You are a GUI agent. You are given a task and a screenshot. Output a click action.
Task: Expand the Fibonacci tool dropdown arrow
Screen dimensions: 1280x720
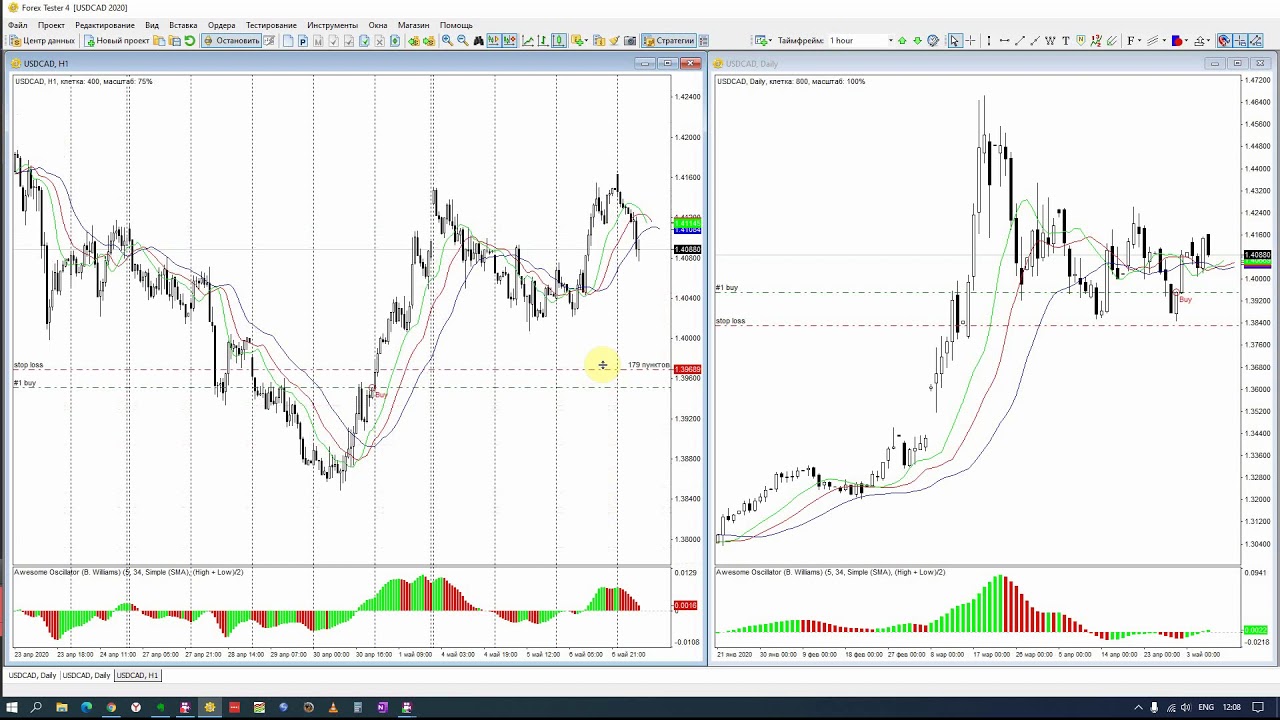click(1139, 41)
